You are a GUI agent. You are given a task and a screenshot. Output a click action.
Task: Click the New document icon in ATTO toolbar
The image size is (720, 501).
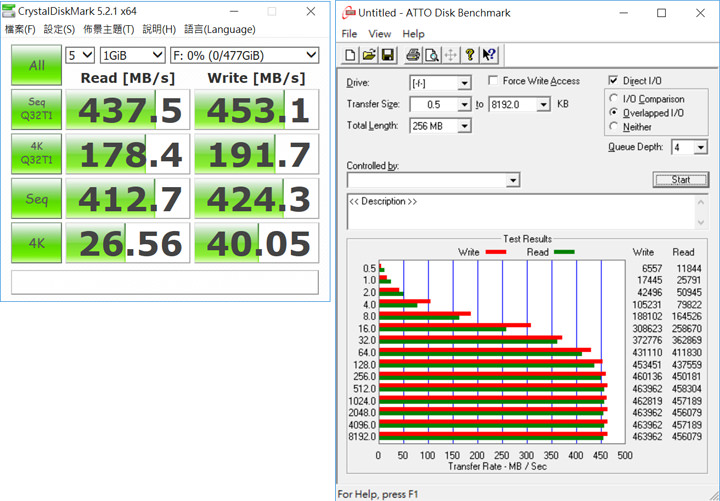pos(350,55)
